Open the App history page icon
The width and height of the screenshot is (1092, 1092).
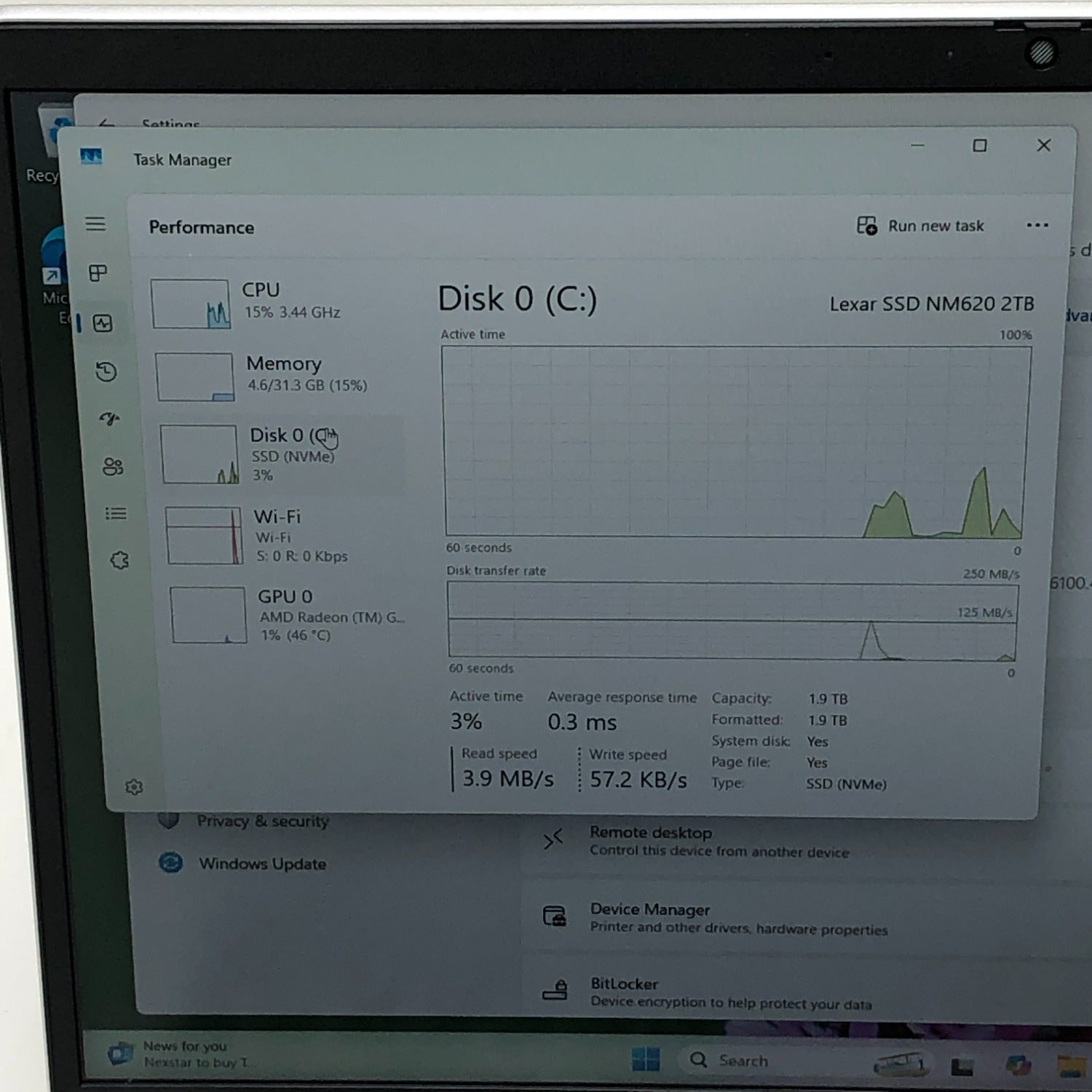click(106, 372)
